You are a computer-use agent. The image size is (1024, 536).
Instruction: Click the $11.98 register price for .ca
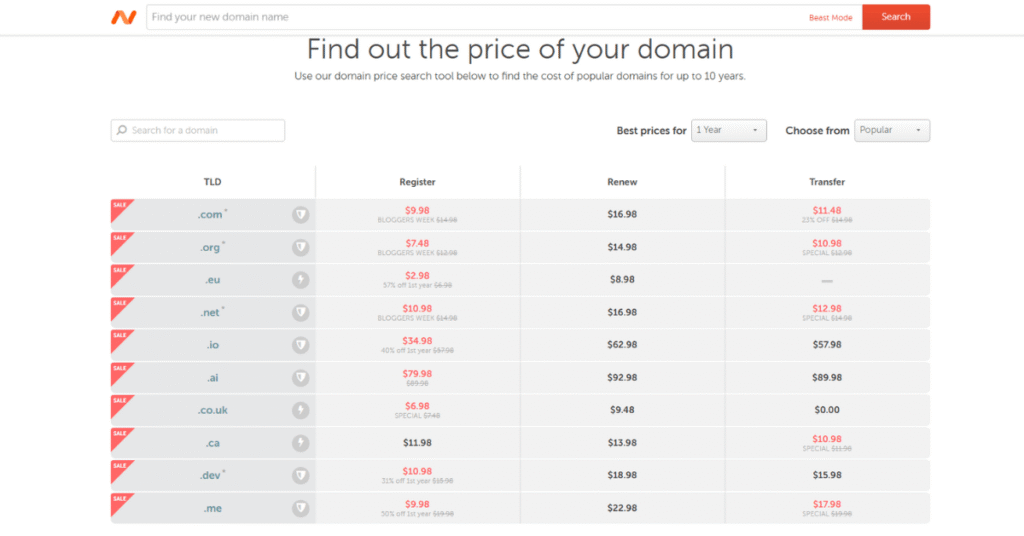(x=417, y=443)
